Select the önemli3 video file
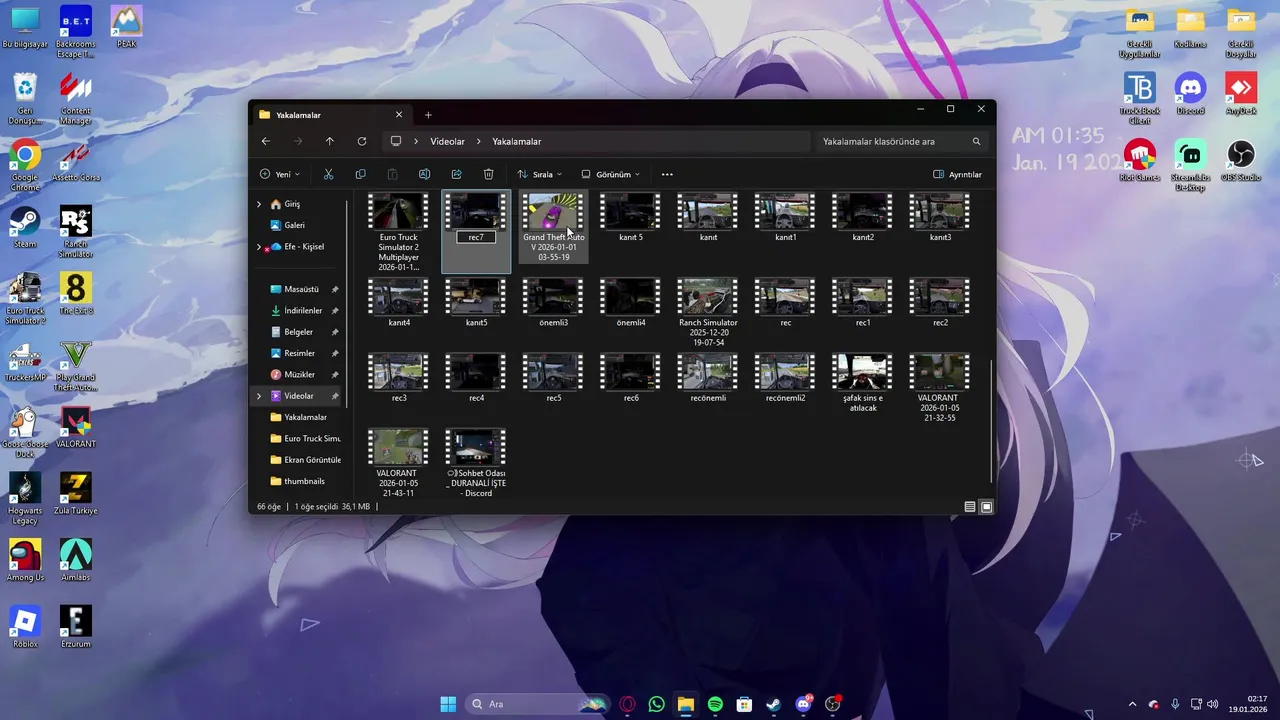The image size is (1280, 720). [x=553, y=303]
